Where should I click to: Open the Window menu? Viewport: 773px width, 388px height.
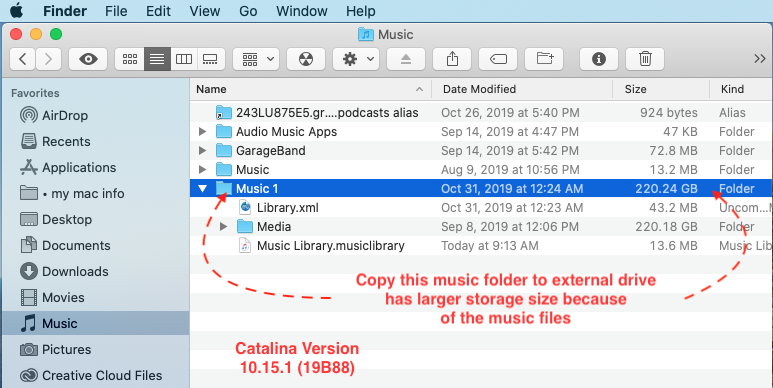pyautogui.click(x=302, y=11)
